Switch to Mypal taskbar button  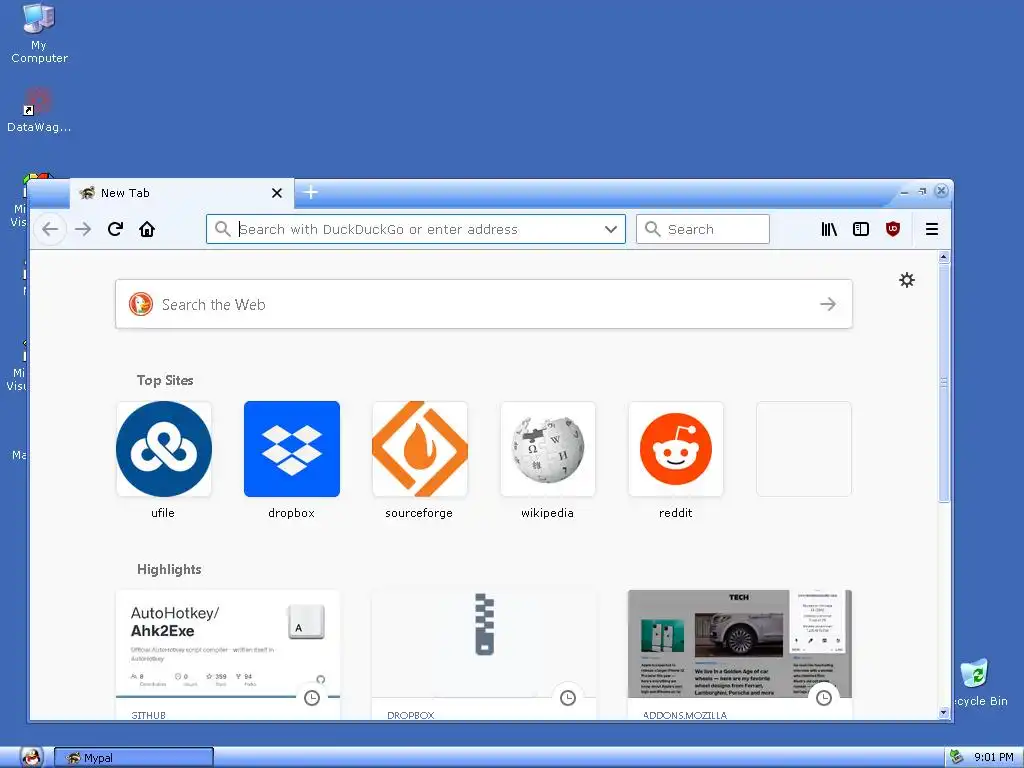click(134, 758)
